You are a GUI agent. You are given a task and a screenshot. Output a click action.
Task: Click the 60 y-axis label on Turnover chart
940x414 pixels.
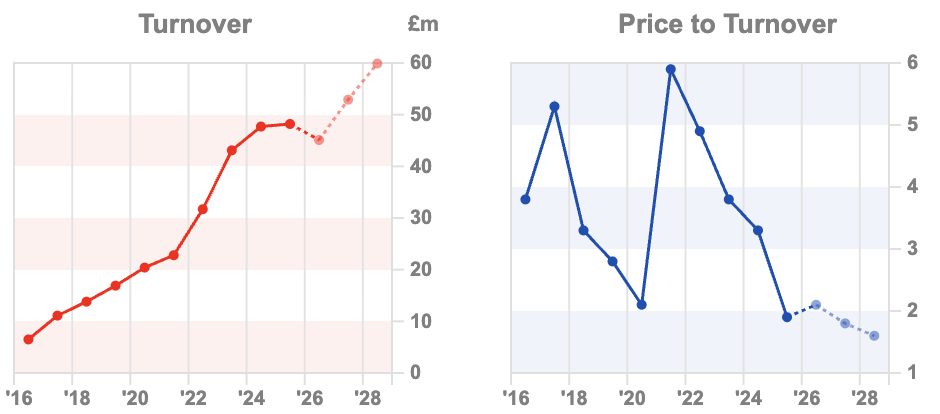(x=420, y=63)
